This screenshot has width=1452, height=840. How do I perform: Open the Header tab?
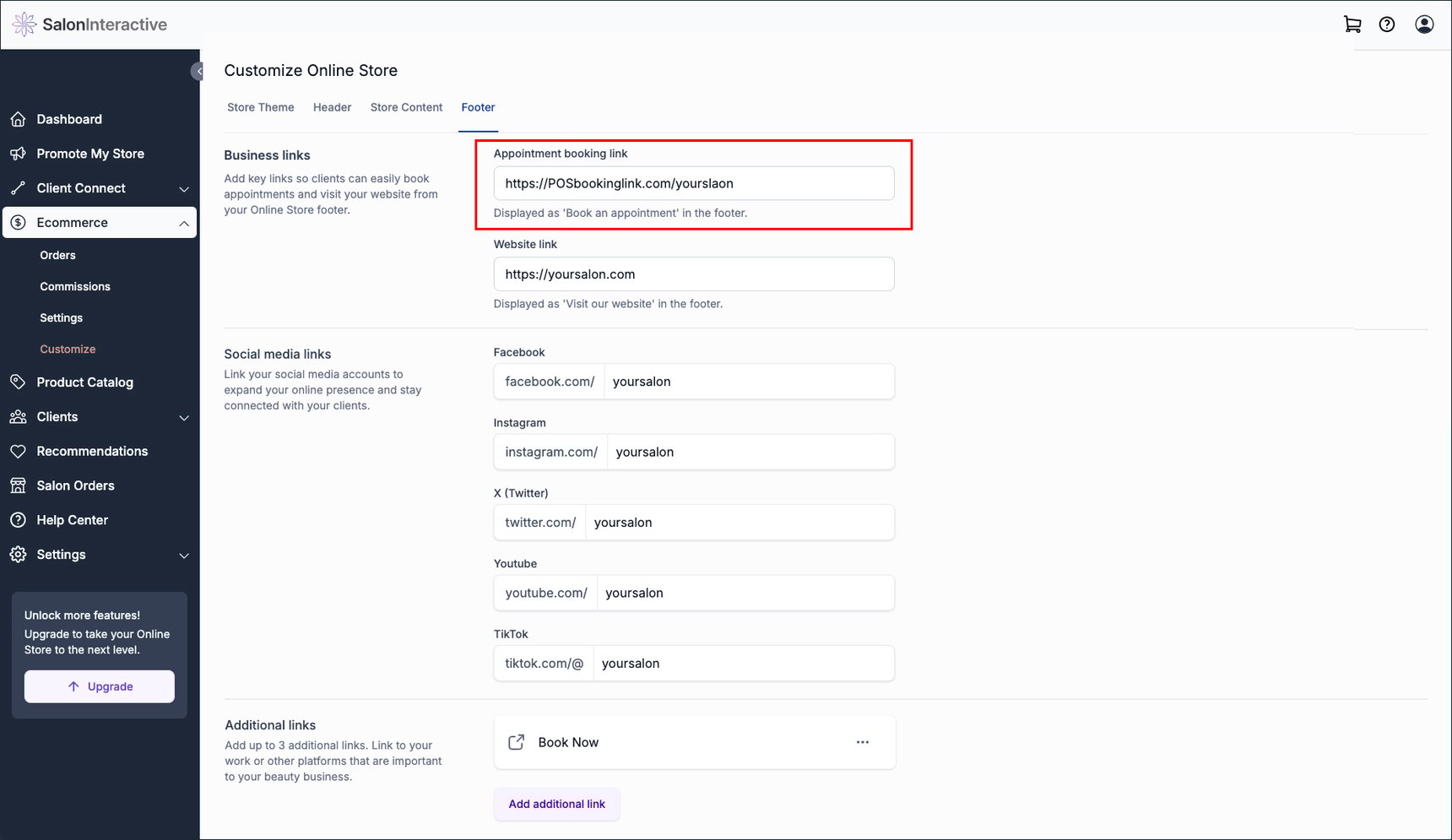pos(332,107)
